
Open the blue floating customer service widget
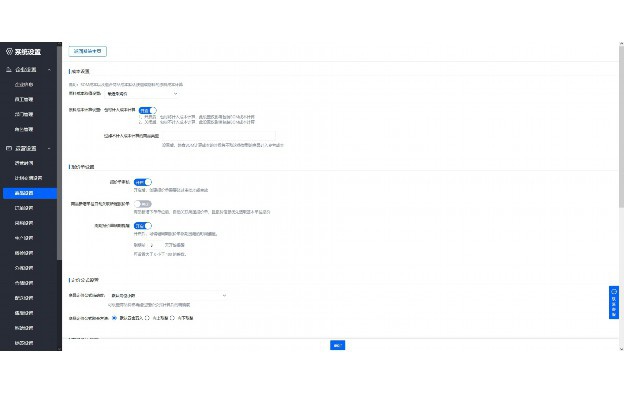(613, 302)
